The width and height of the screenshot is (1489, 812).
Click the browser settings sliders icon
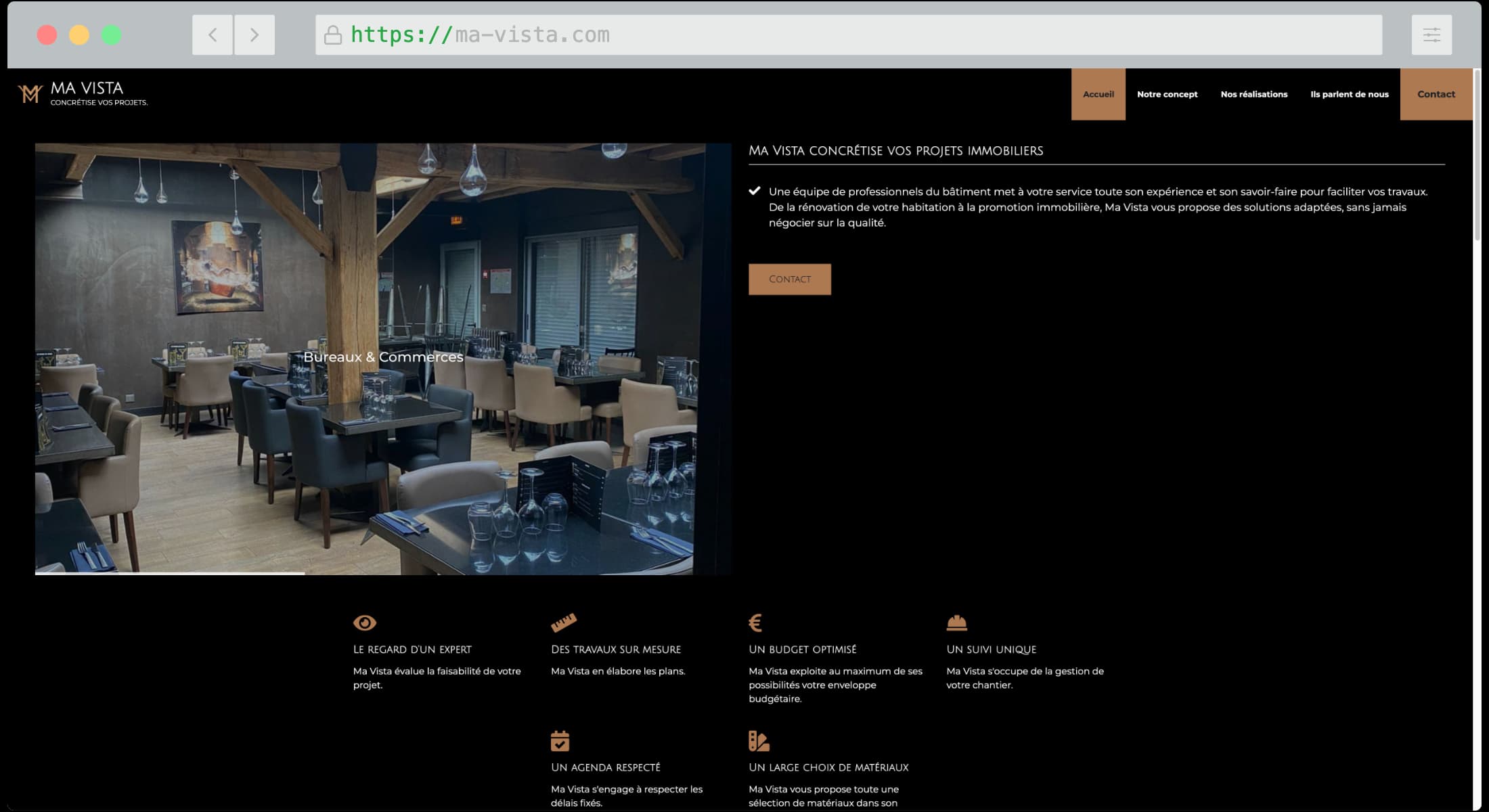point(1431,35)
